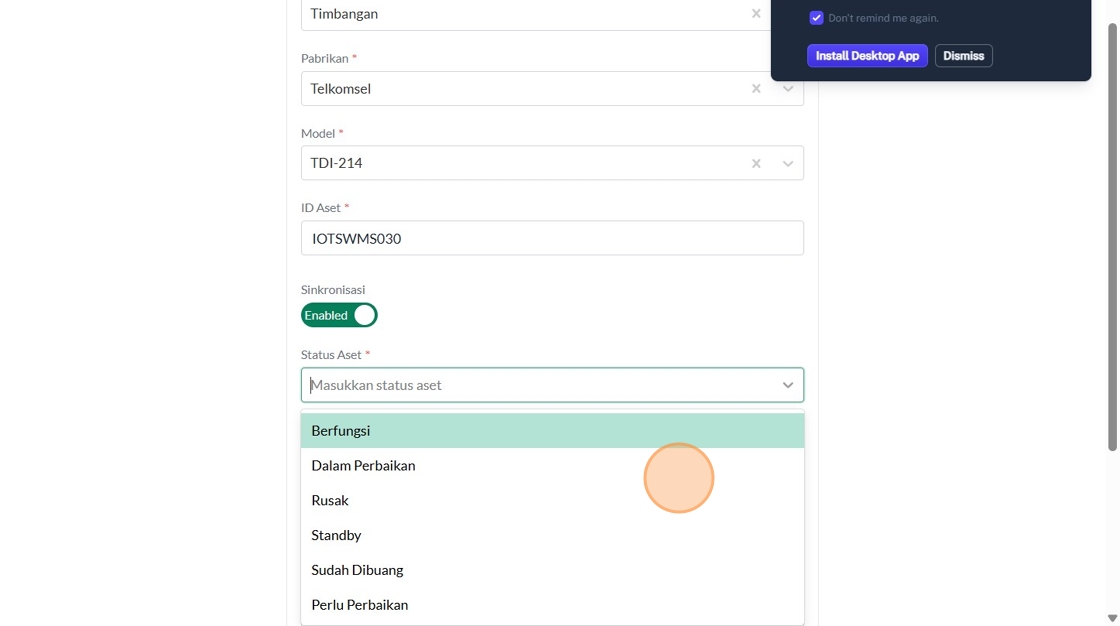Viewport: 1120px width, 626px height.
Task: Click the scrollbar down arrow
Action: [1112, 618]
